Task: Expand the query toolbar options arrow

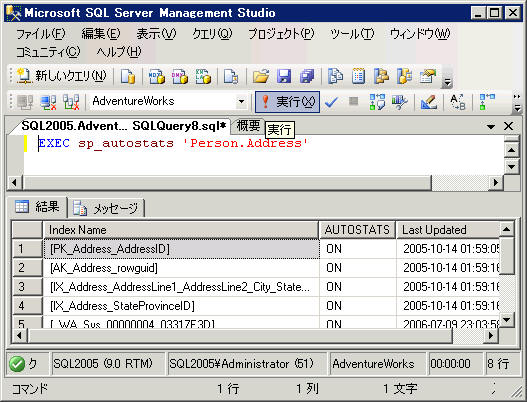Action: (x=517, y=108)
